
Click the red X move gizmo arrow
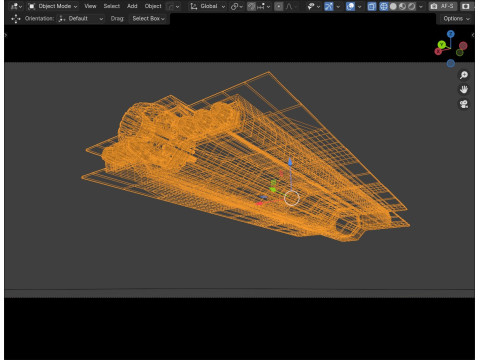[x=259, y=203]
